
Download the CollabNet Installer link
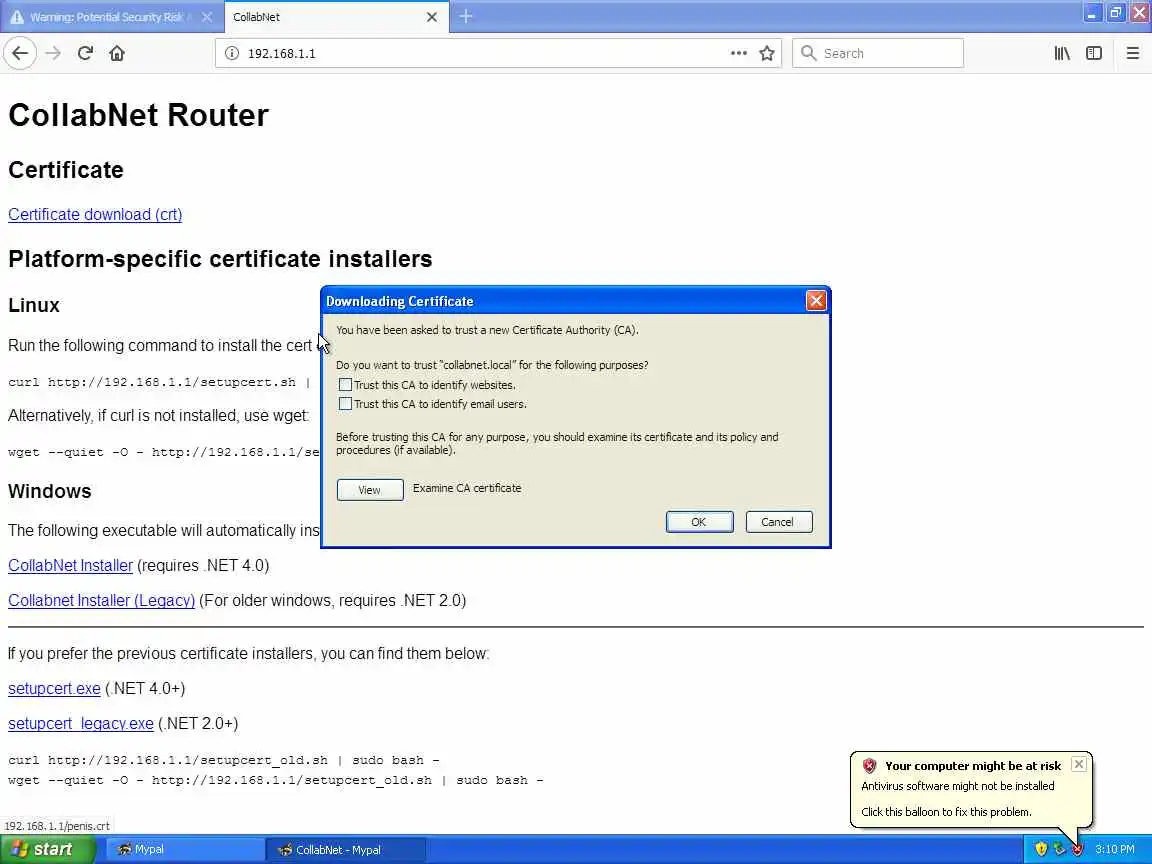71,566
